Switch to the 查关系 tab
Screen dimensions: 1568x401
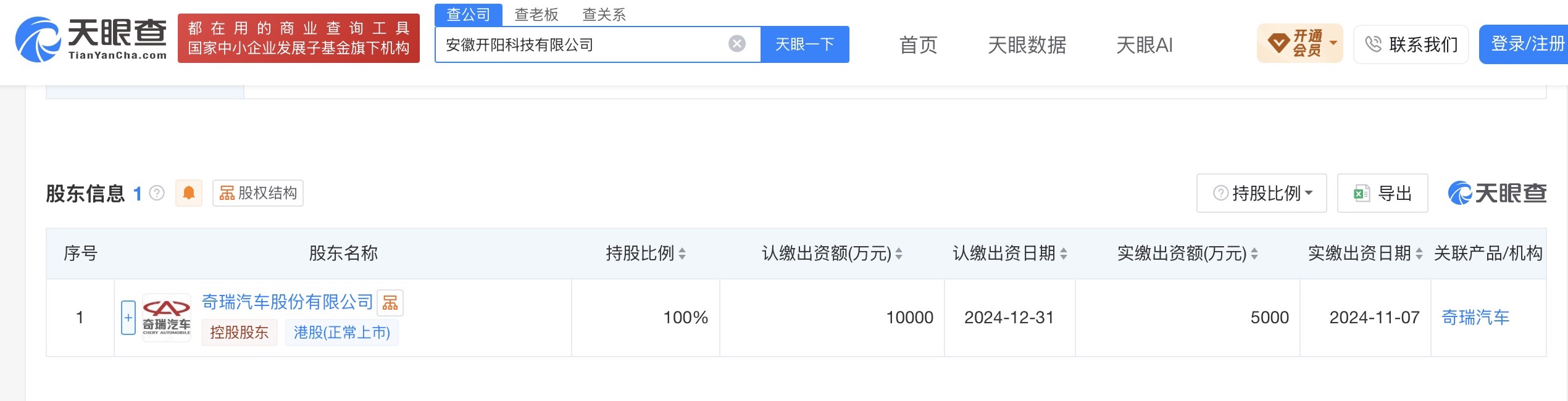tap(604, 14)
